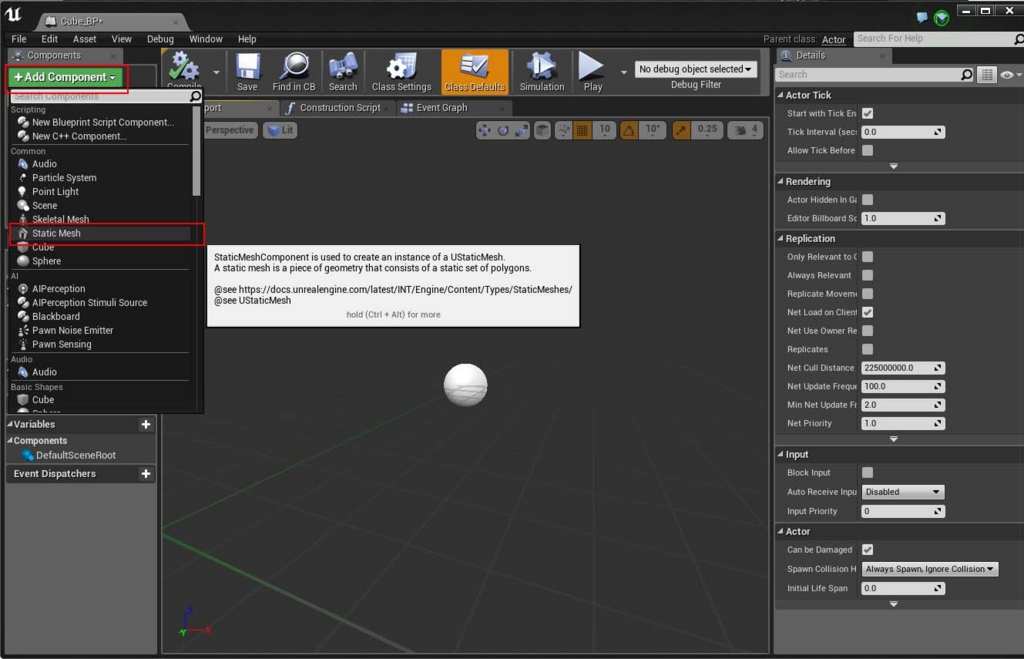Add a new variable with plus icon
The width and height of the screenshot is (1024, 659).
[x=146, y=425]
